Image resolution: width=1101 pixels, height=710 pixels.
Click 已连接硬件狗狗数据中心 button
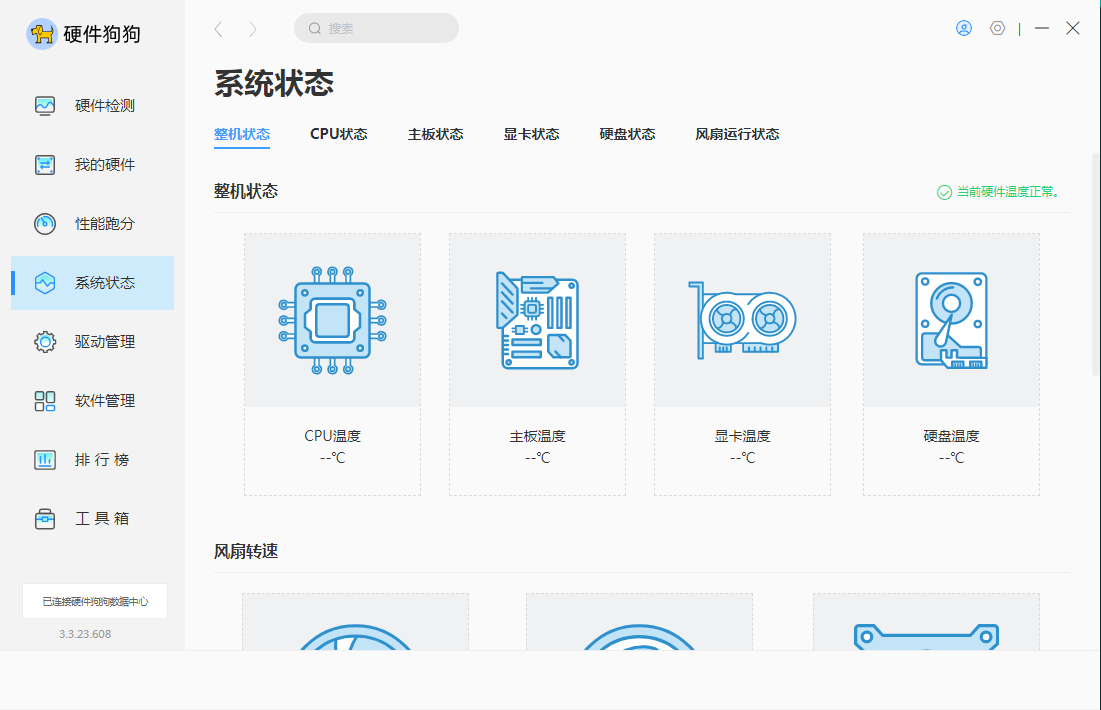point(95,601)
